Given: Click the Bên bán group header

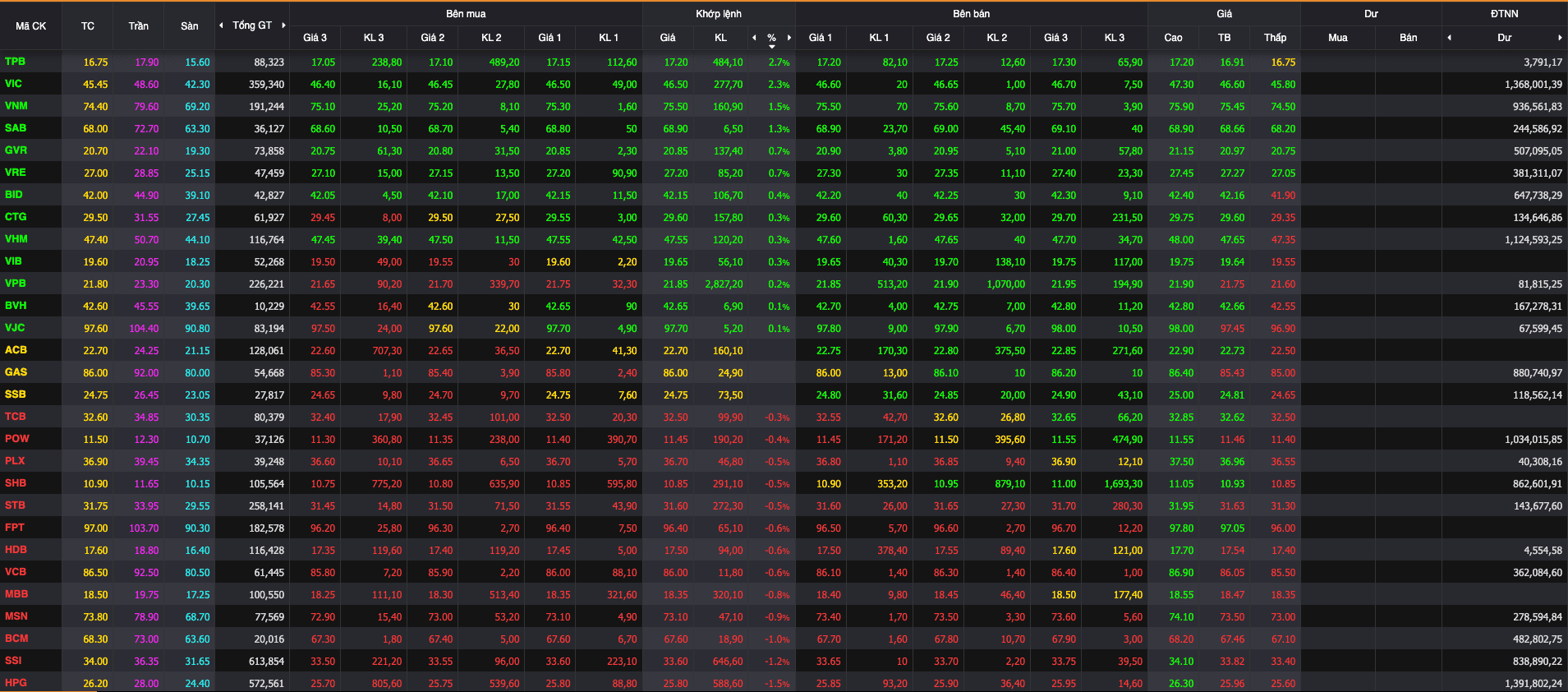Looking at the screenshot, I should coord(971,14).
